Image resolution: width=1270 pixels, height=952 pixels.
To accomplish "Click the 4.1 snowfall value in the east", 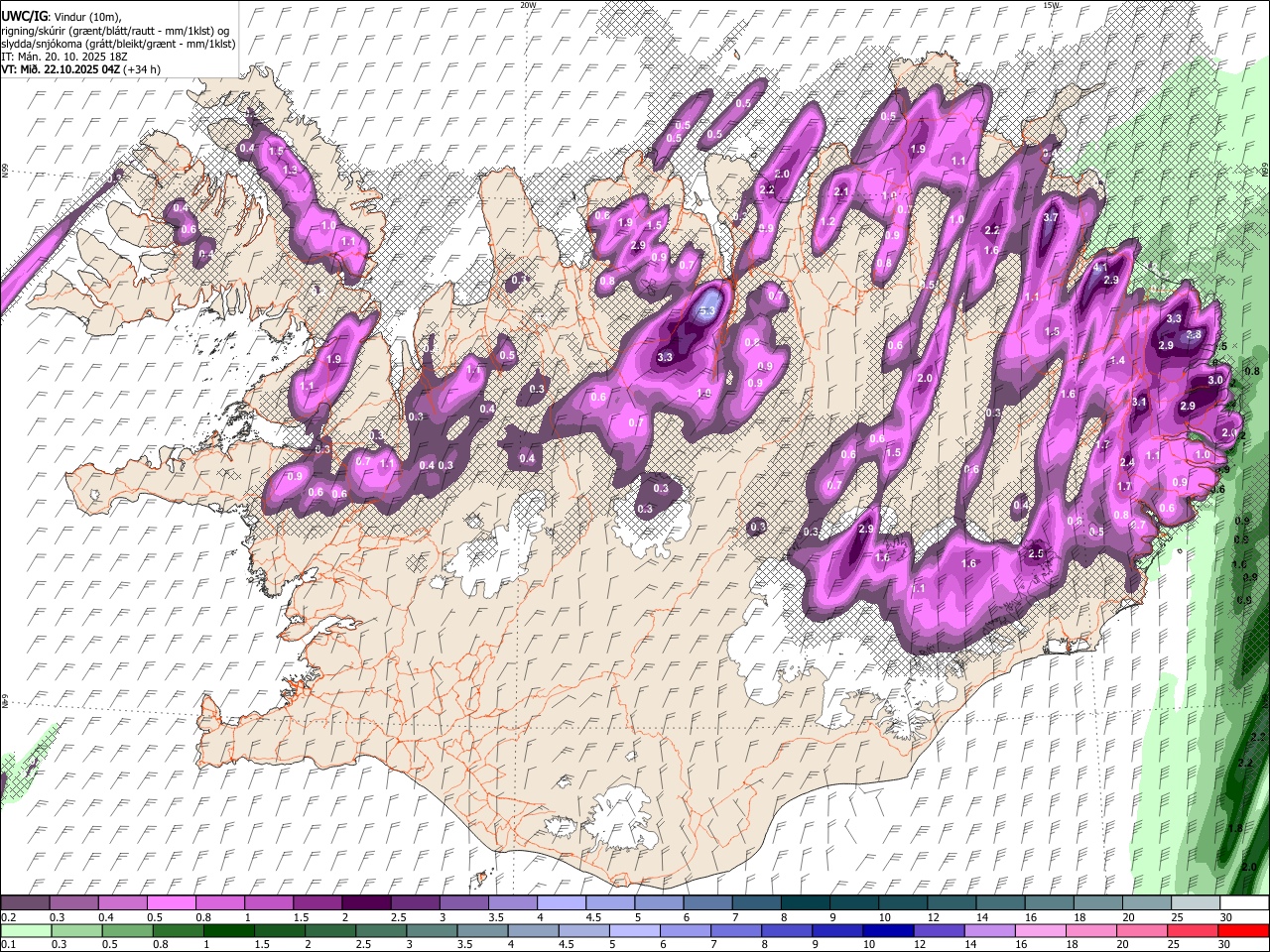I will pyautogui.click(x=1099, y=268).
